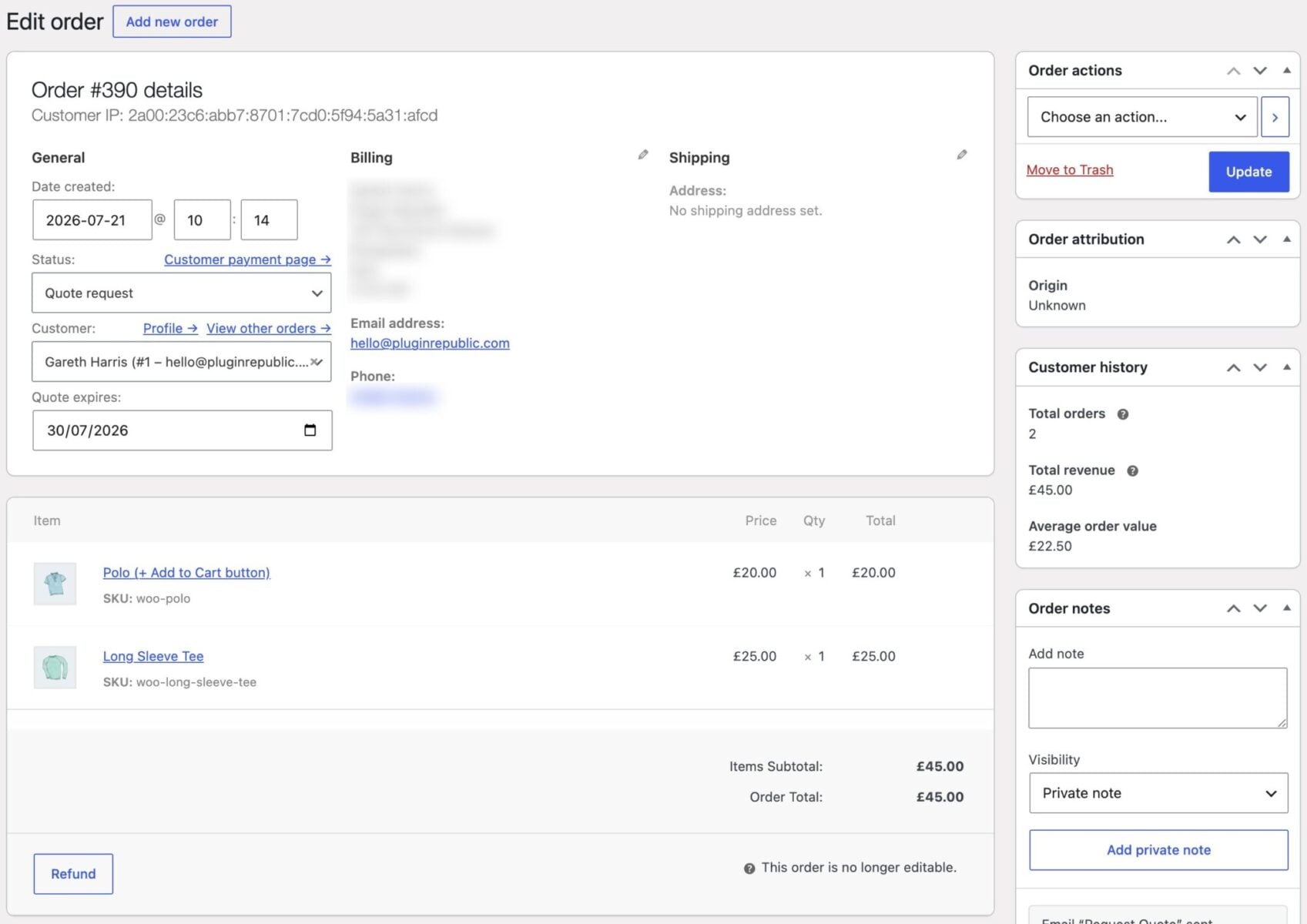1307x924 pixels.
Task: Click 'No shipping address set.' text
Action: click(746, 211)
